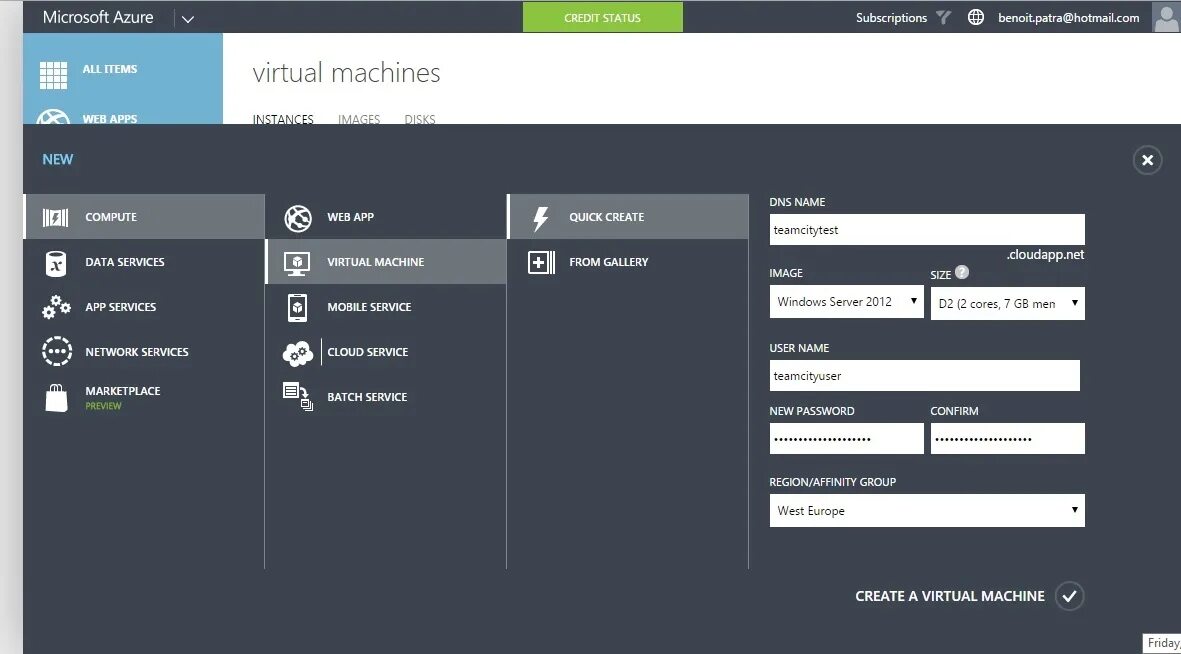Choose Batch Service from compute options
1181x654 pixels.
pyautogui.click(x=386, y=397)
